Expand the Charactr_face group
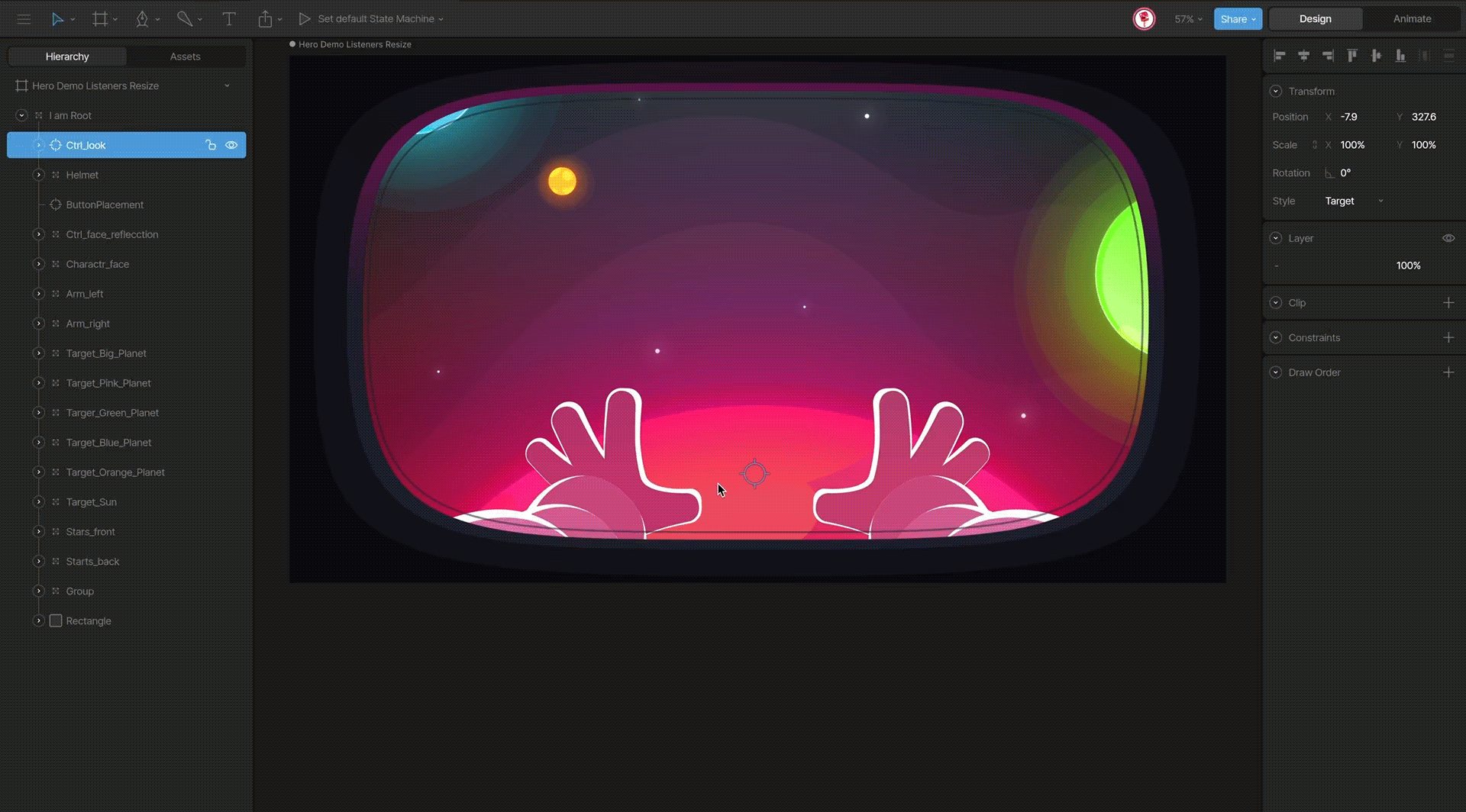 tap(38, 264)
